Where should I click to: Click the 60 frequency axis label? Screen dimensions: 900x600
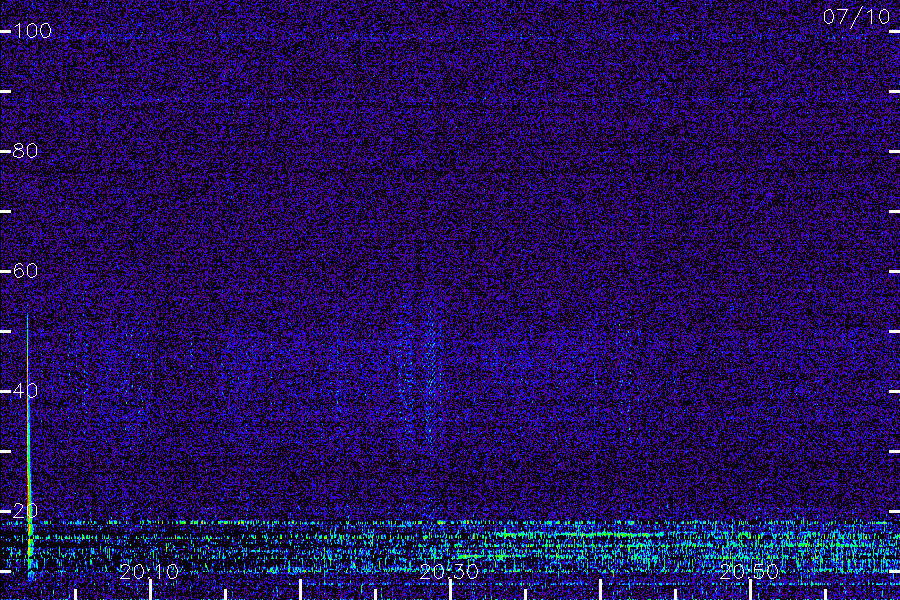pyautogui.click(x=25, y=270)
